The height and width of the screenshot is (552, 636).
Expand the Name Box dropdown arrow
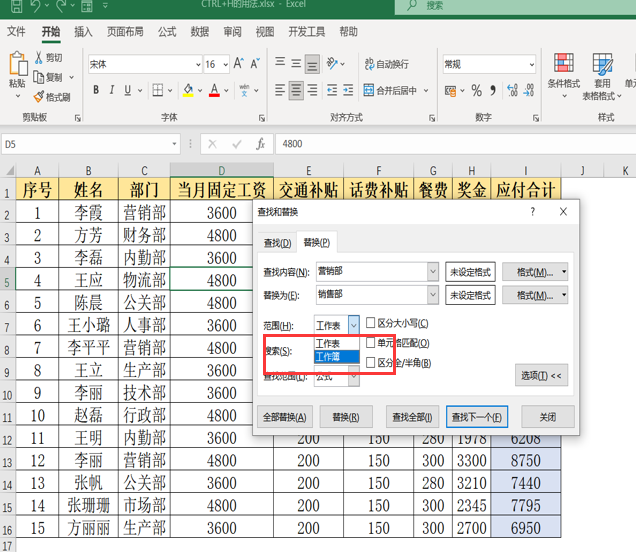[174, 144]
